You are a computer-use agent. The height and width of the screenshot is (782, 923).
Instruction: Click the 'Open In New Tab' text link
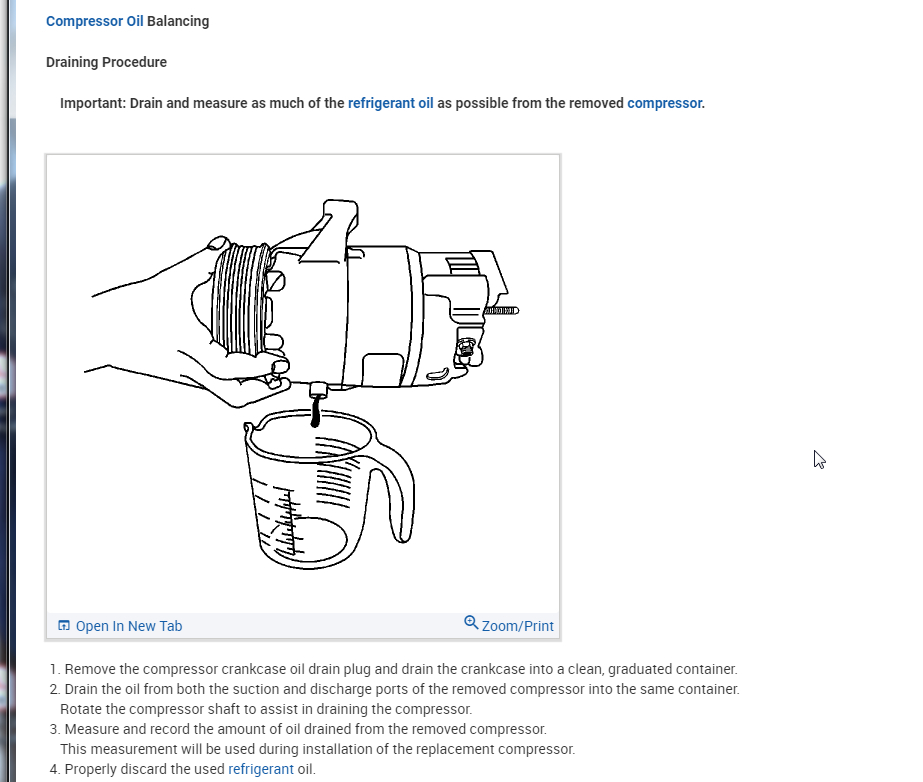tap(129, 626)
